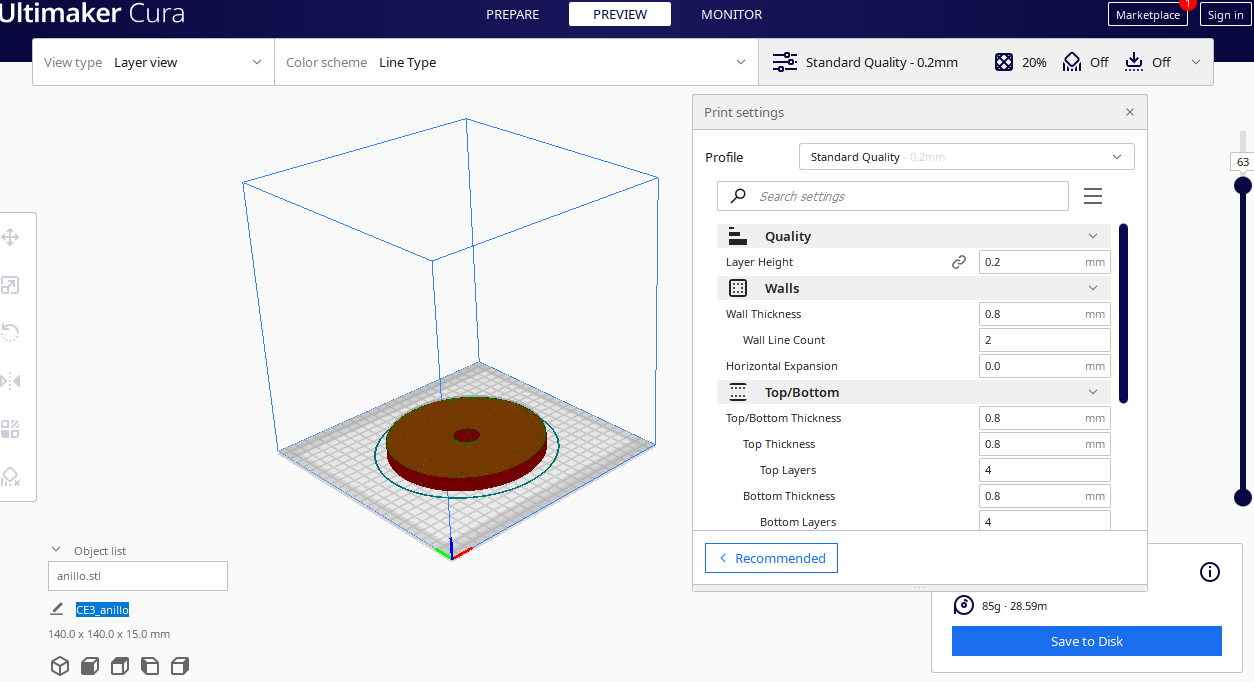The height and width of the screenshot is (682, 1254).
Task: Click the search magnifier icon
Action: pos(739,196)
